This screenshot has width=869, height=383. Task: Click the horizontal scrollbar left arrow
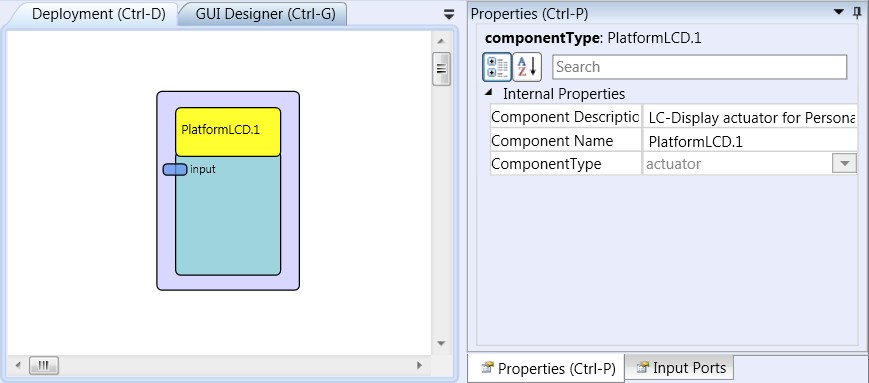18,365
